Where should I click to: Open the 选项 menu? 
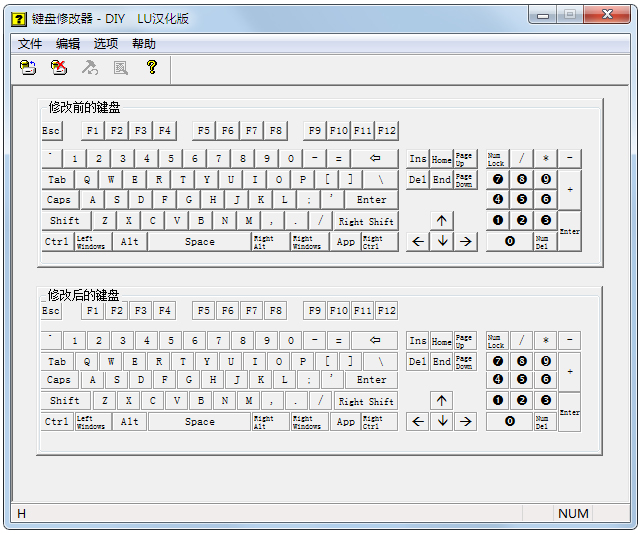coord(105,43)
